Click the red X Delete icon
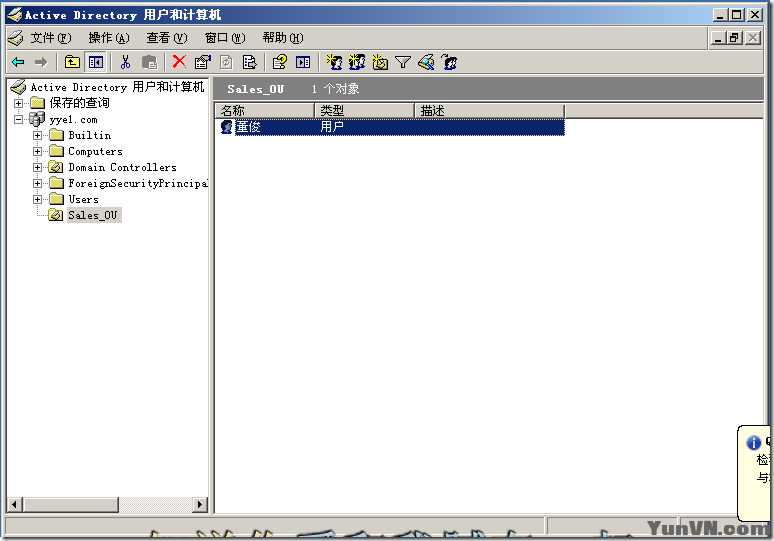 coord(179,62)
